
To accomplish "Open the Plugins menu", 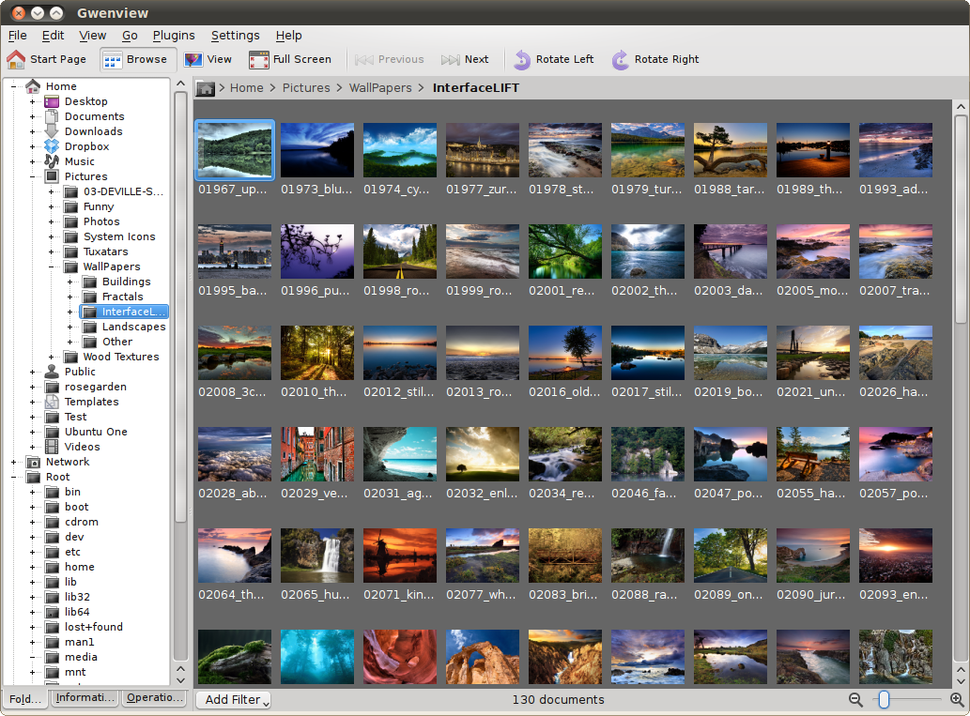I will click(x=174, y=34).
